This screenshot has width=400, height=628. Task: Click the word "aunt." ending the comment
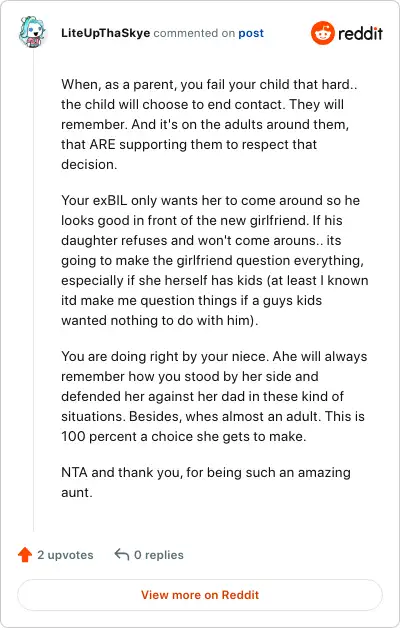point(76,493)
